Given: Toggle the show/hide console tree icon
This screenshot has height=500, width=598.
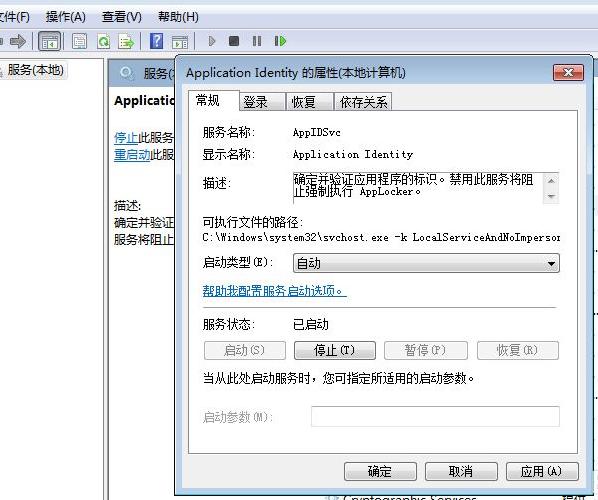Looking at the screenshot, I should click(50, 41).
